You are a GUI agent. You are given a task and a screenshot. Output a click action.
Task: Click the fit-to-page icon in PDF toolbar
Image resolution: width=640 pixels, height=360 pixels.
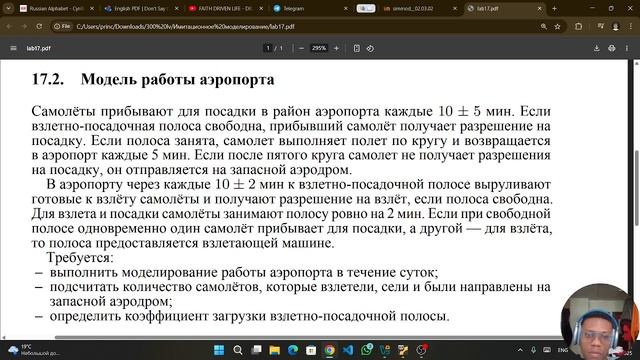[x=357, y=48]
